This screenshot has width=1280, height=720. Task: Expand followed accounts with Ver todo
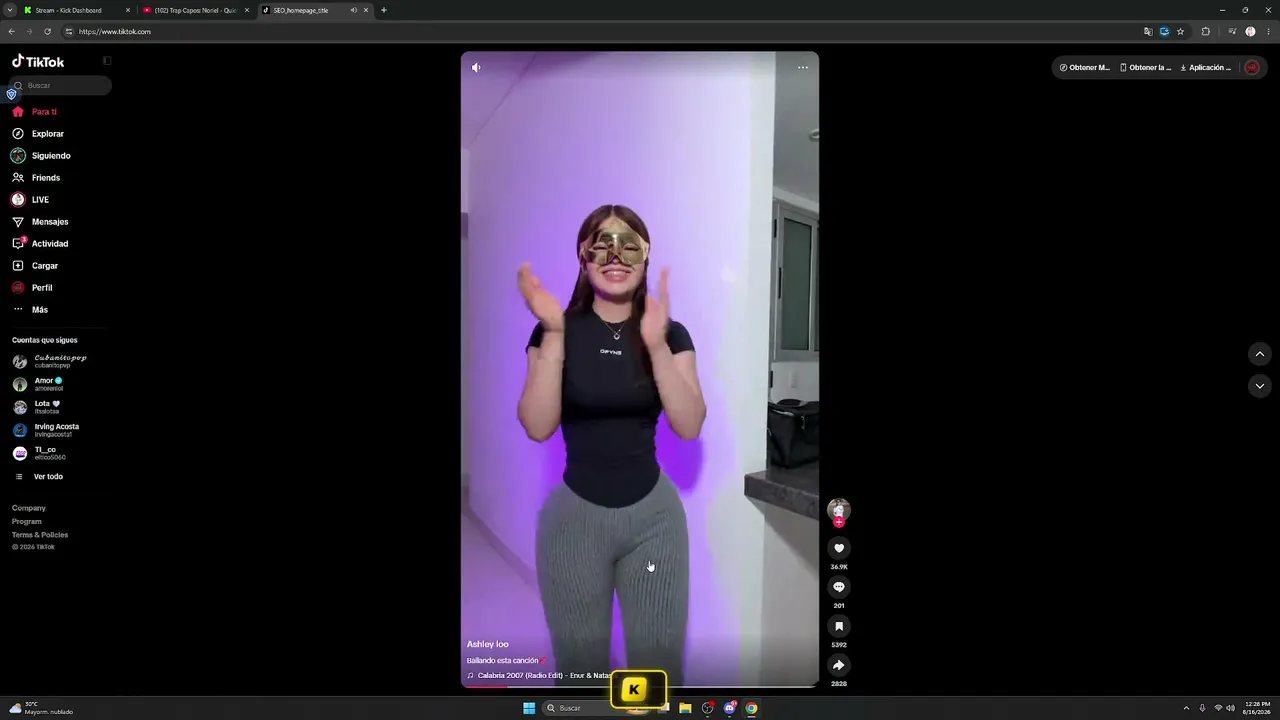click(x=40, y=477)
